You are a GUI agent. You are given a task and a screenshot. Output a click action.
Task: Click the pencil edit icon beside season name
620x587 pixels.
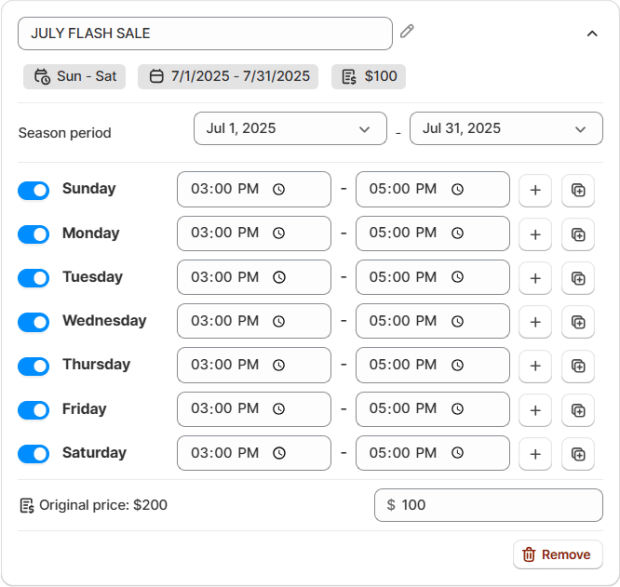pos(407,31)
